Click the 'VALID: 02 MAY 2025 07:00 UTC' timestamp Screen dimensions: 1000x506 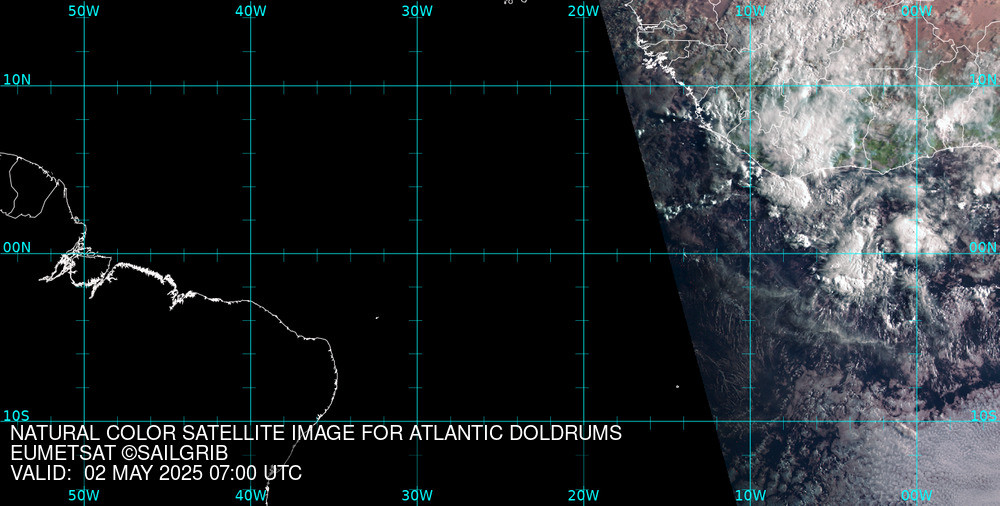tap(156, 473)
